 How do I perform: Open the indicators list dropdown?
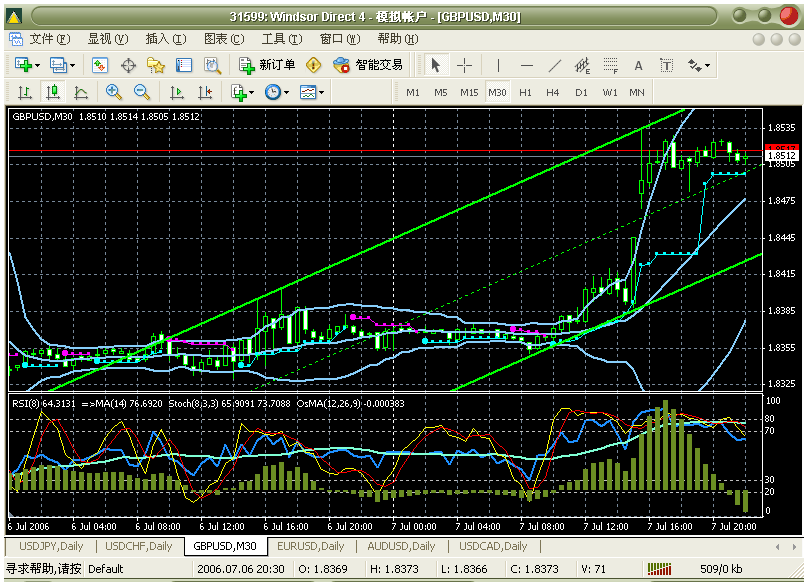[x=250, y=92]
